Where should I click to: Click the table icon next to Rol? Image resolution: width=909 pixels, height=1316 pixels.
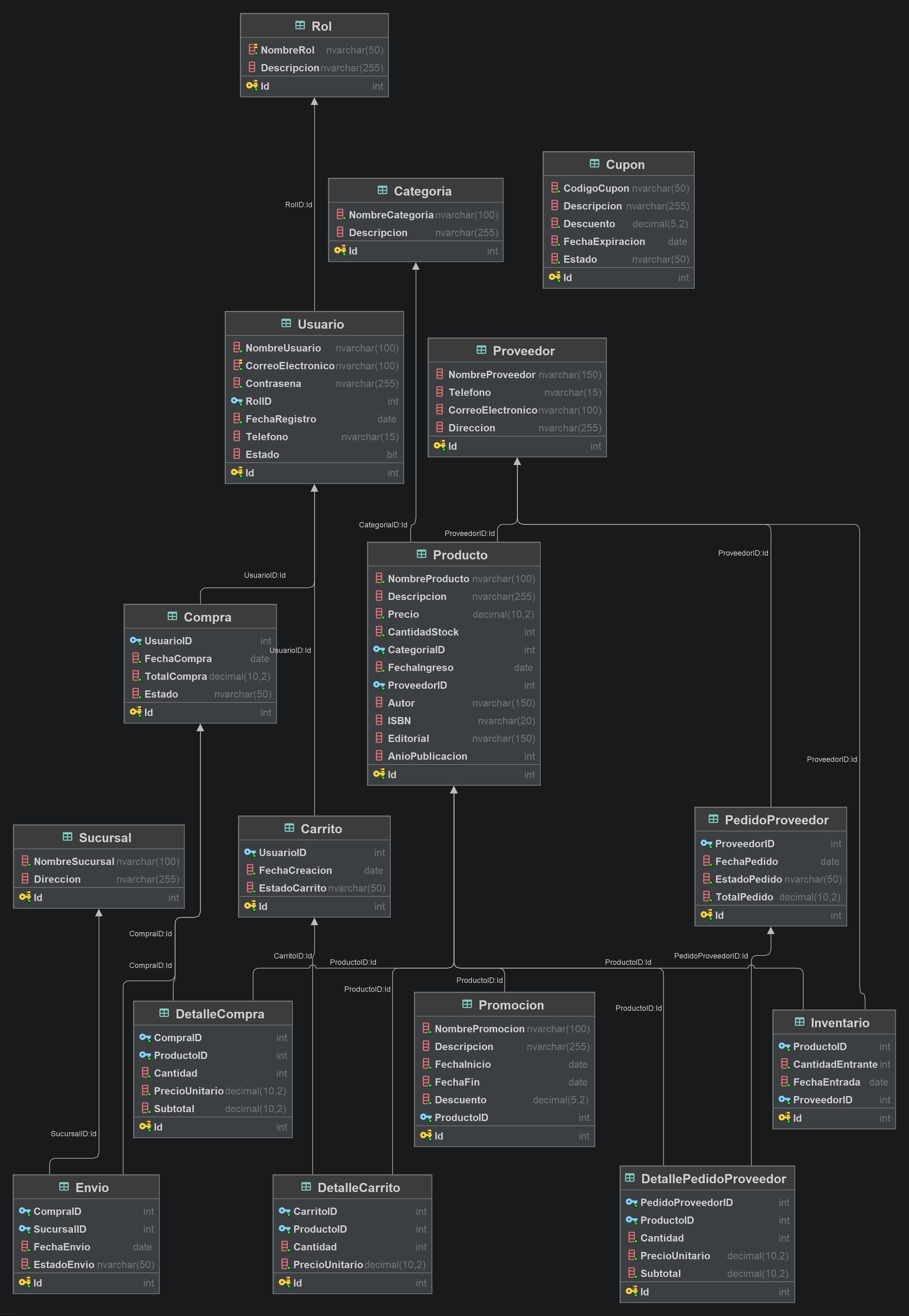point(300,26)
